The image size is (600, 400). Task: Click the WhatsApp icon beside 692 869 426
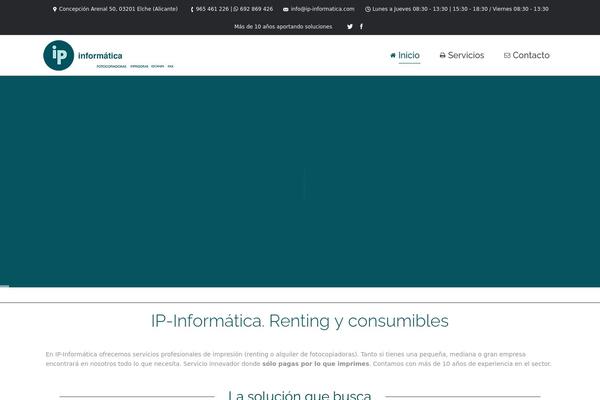(236, 9)
